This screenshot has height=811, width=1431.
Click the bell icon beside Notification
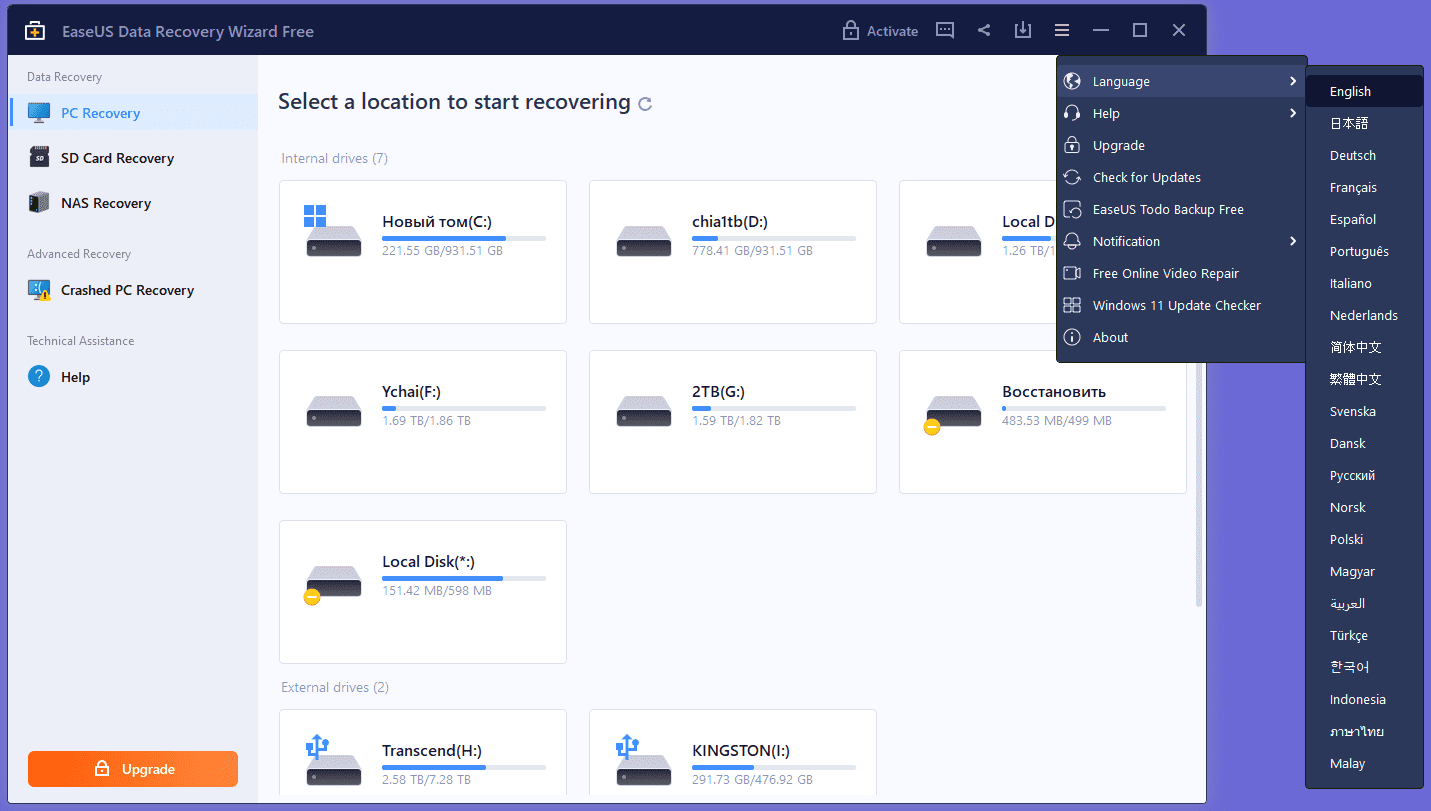point(1072,241)
